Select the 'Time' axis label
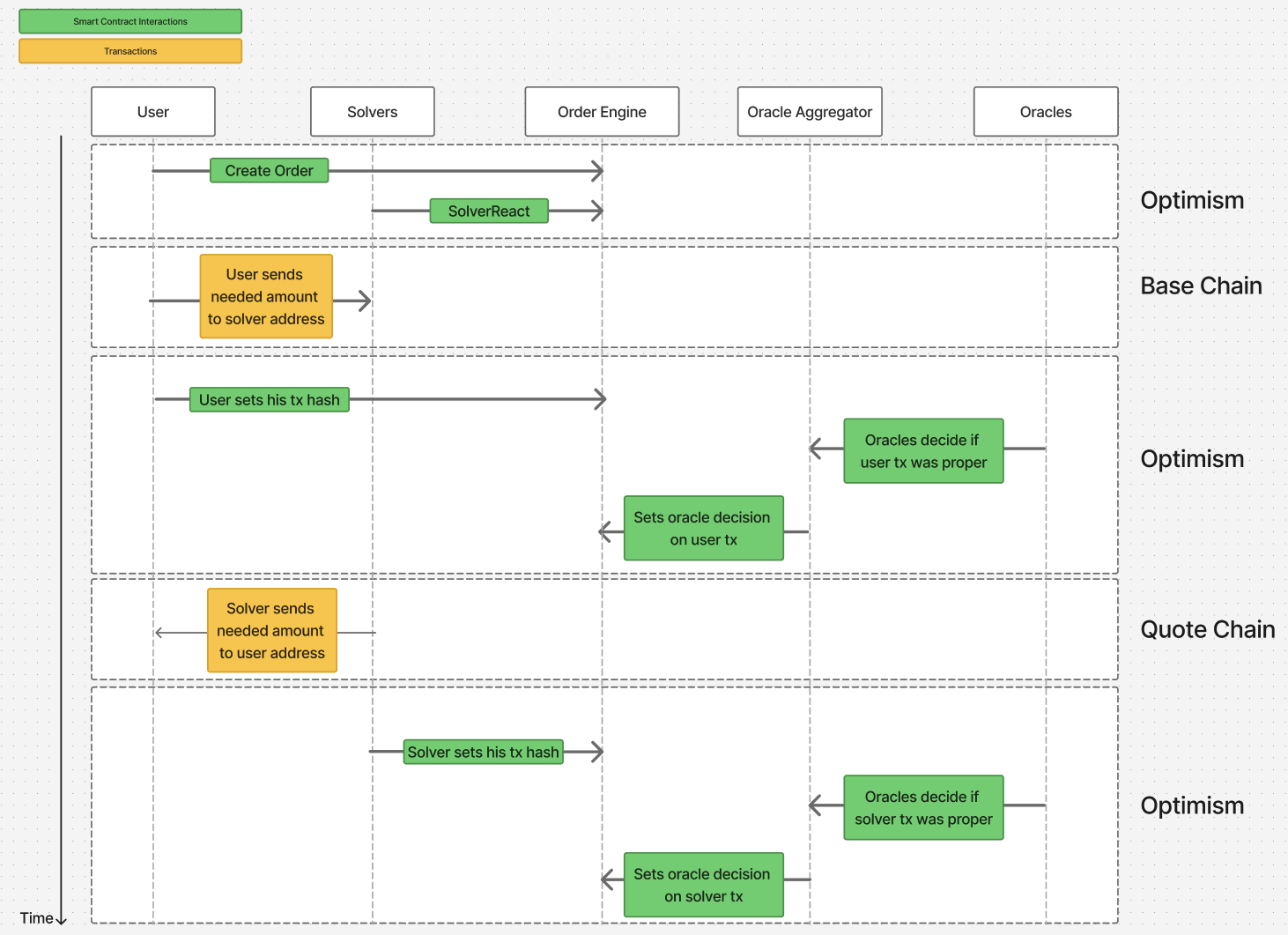Screen dimensions: 1288x935 tap(37, 918)
